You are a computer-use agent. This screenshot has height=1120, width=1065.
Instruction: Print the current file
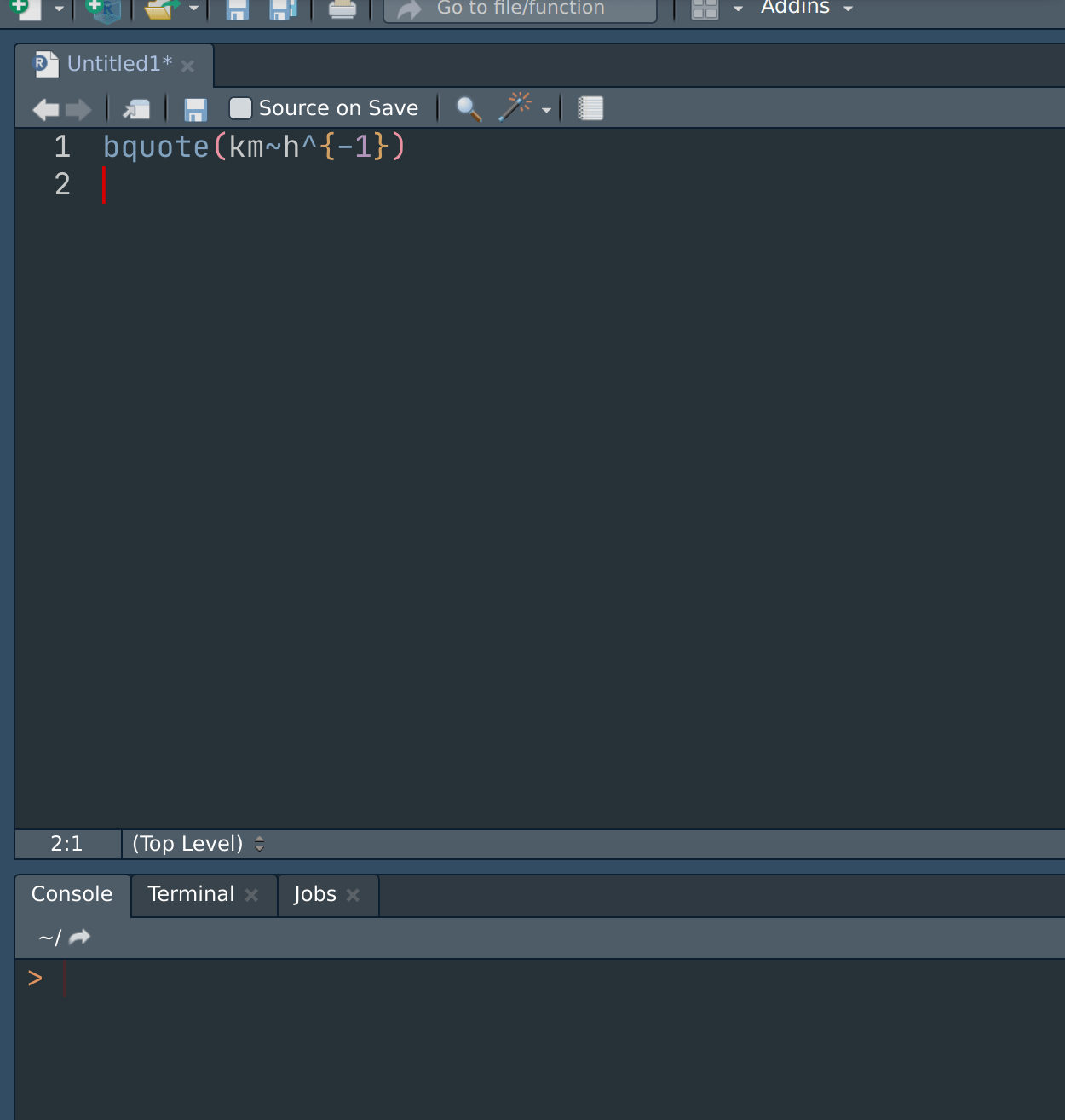click(x=342, y=10)
